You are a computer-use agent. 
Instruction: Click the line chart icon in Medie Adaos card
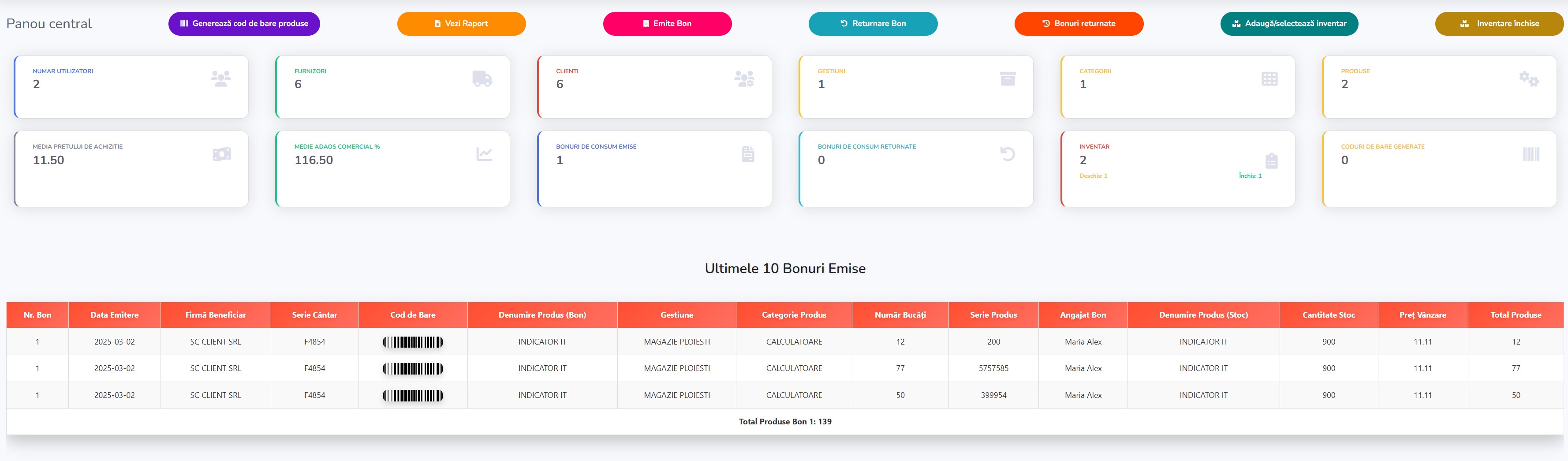484,154
